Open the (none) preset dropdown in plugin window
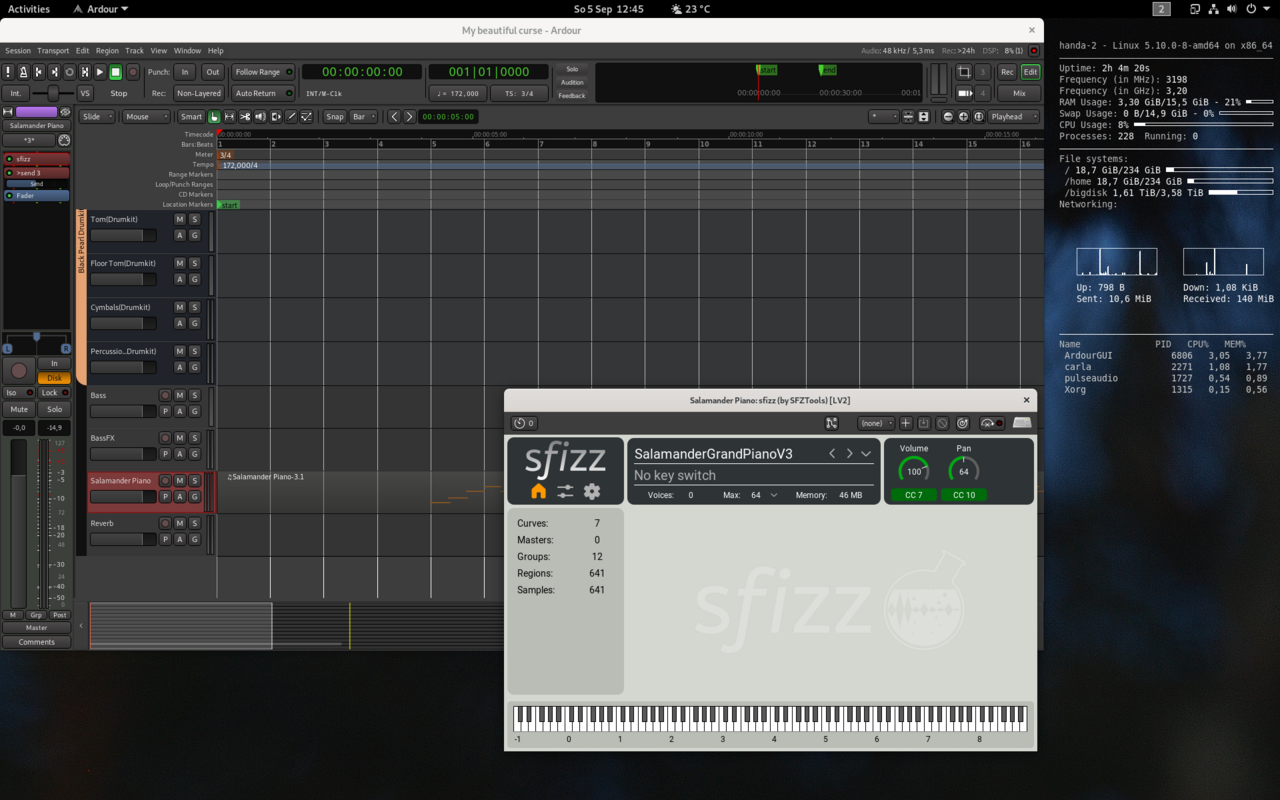 [876, 424]
